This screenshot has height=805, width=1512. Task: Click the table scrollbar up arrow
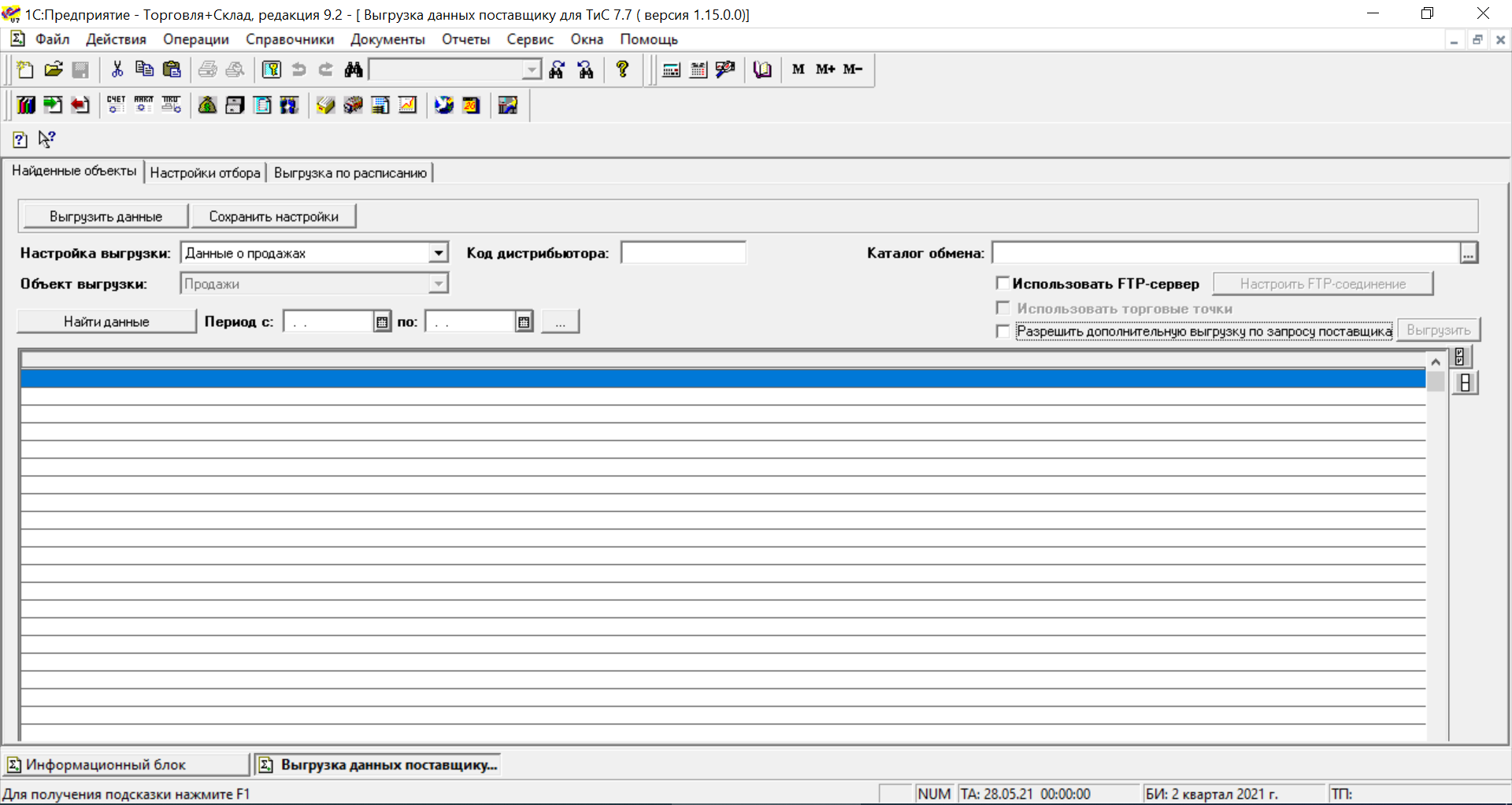[x=1436, y=362]
